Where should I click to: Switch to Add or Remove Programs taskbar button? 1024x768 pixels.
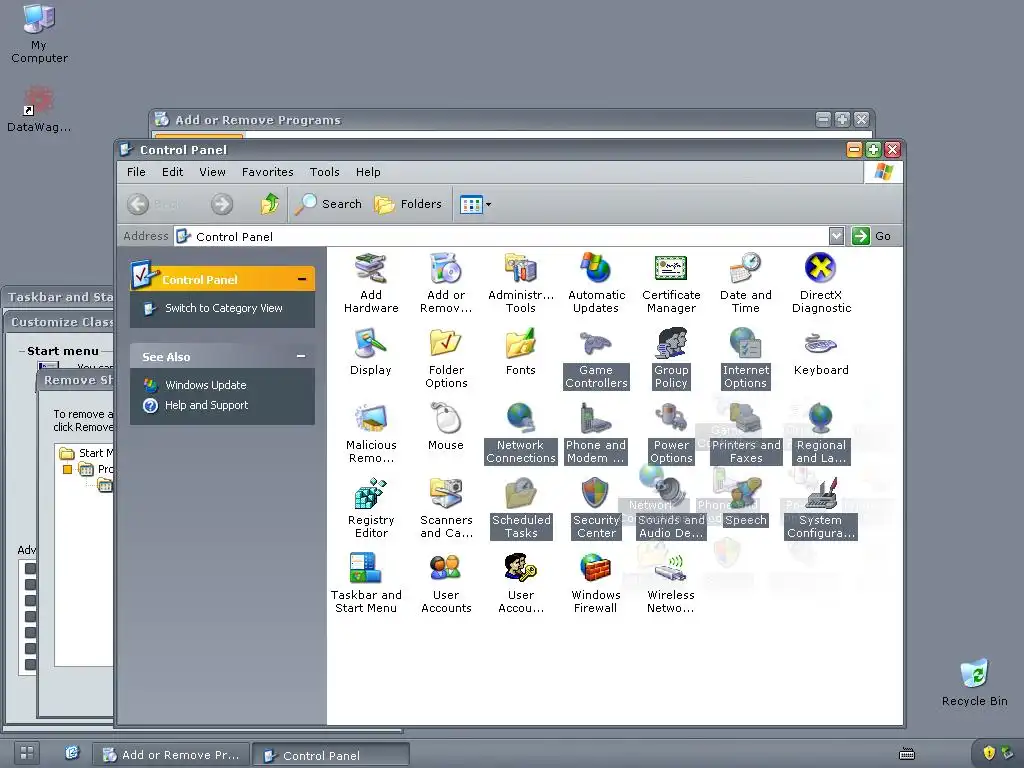point(171,754)
